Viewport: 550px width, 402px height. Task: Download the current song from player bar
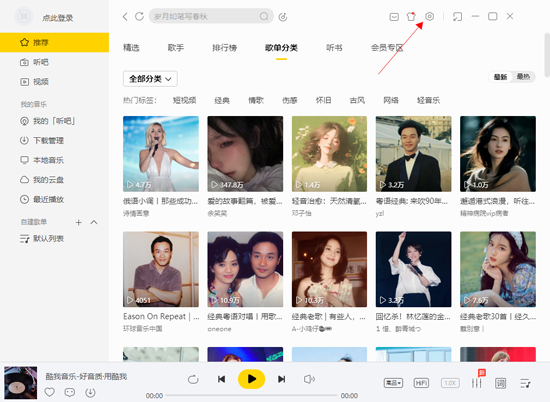90,392
